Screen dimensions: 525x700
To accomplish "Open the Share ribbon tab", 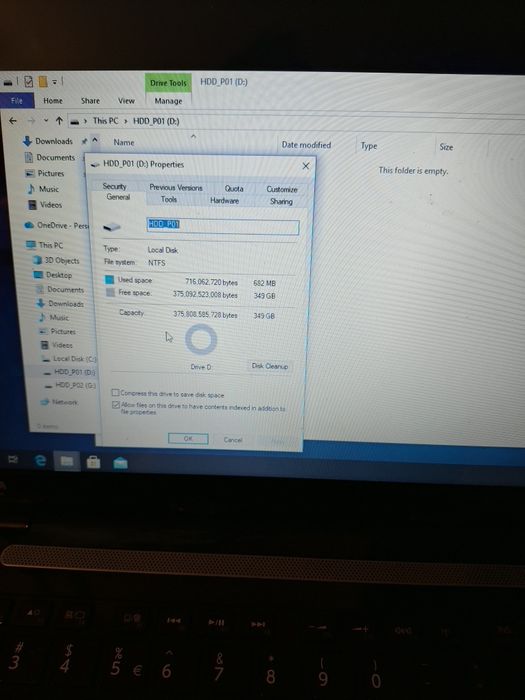I will (x=90, y=100).
